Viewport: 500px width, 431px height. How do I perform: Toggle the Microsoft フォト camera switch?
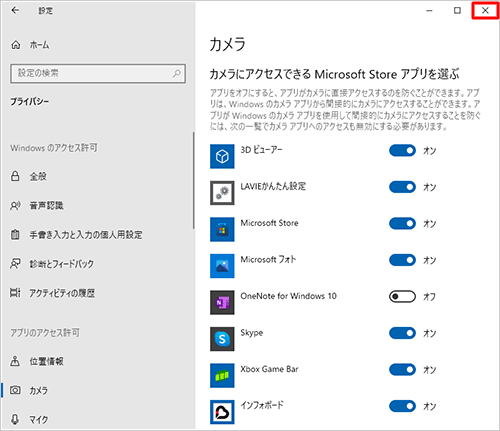(402, 260)
